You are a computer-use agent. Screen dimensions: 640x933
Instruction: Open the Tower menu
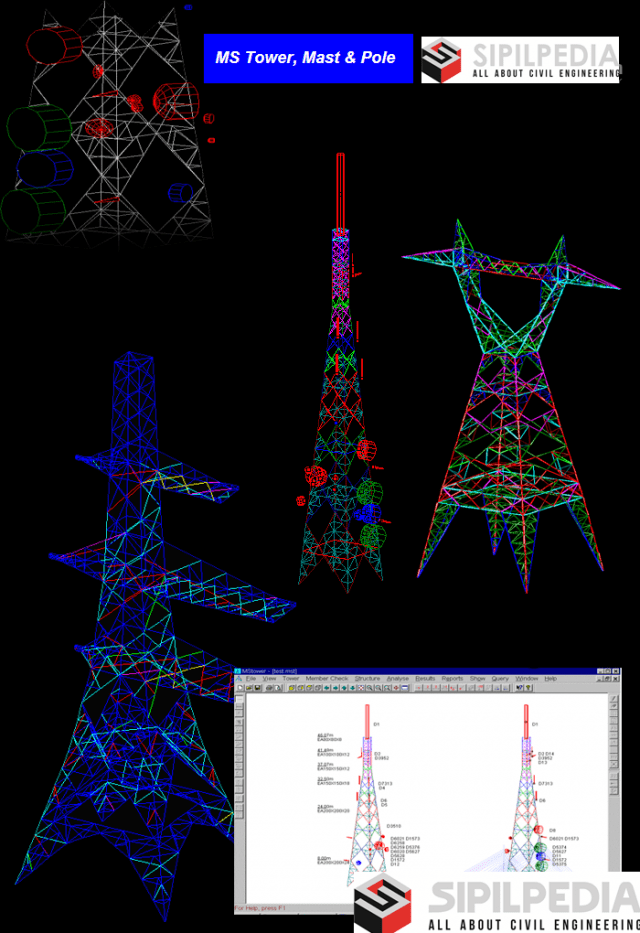(x=290, y=679)
